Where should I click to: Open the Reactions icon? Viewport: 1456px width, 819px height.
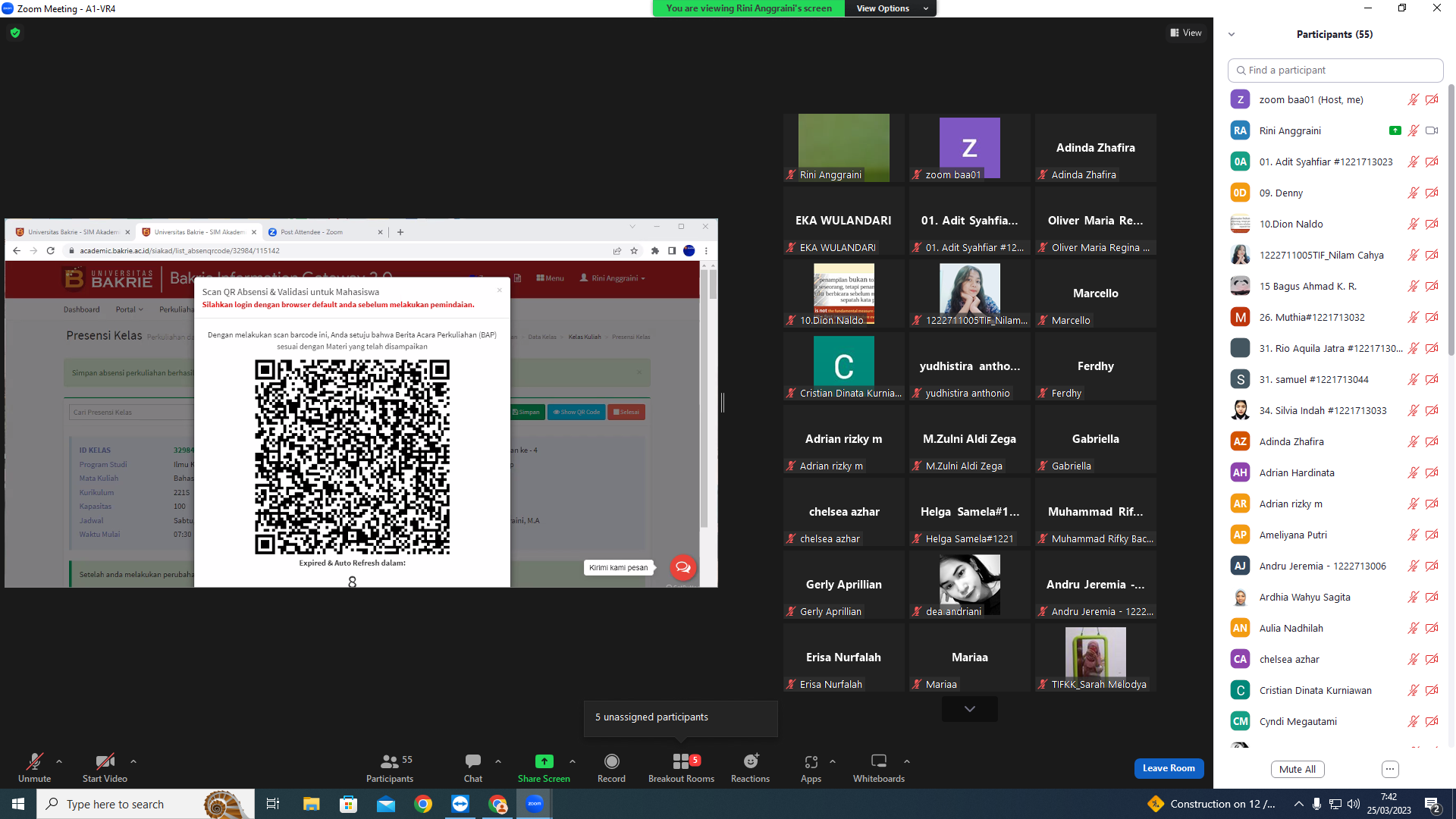750,761
